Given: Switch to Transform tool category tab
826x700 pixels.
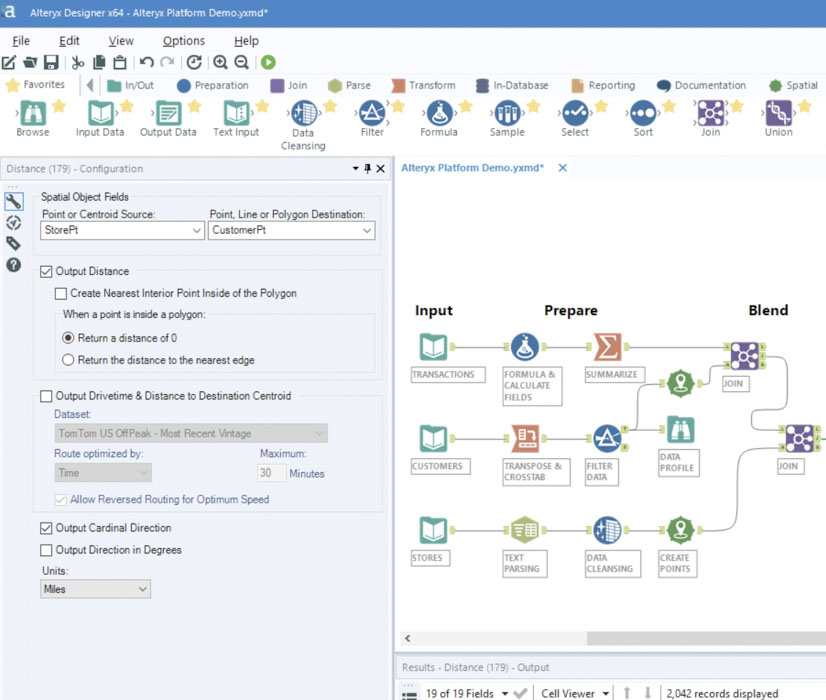Looking at the screenshot, I should click(425, 85).
